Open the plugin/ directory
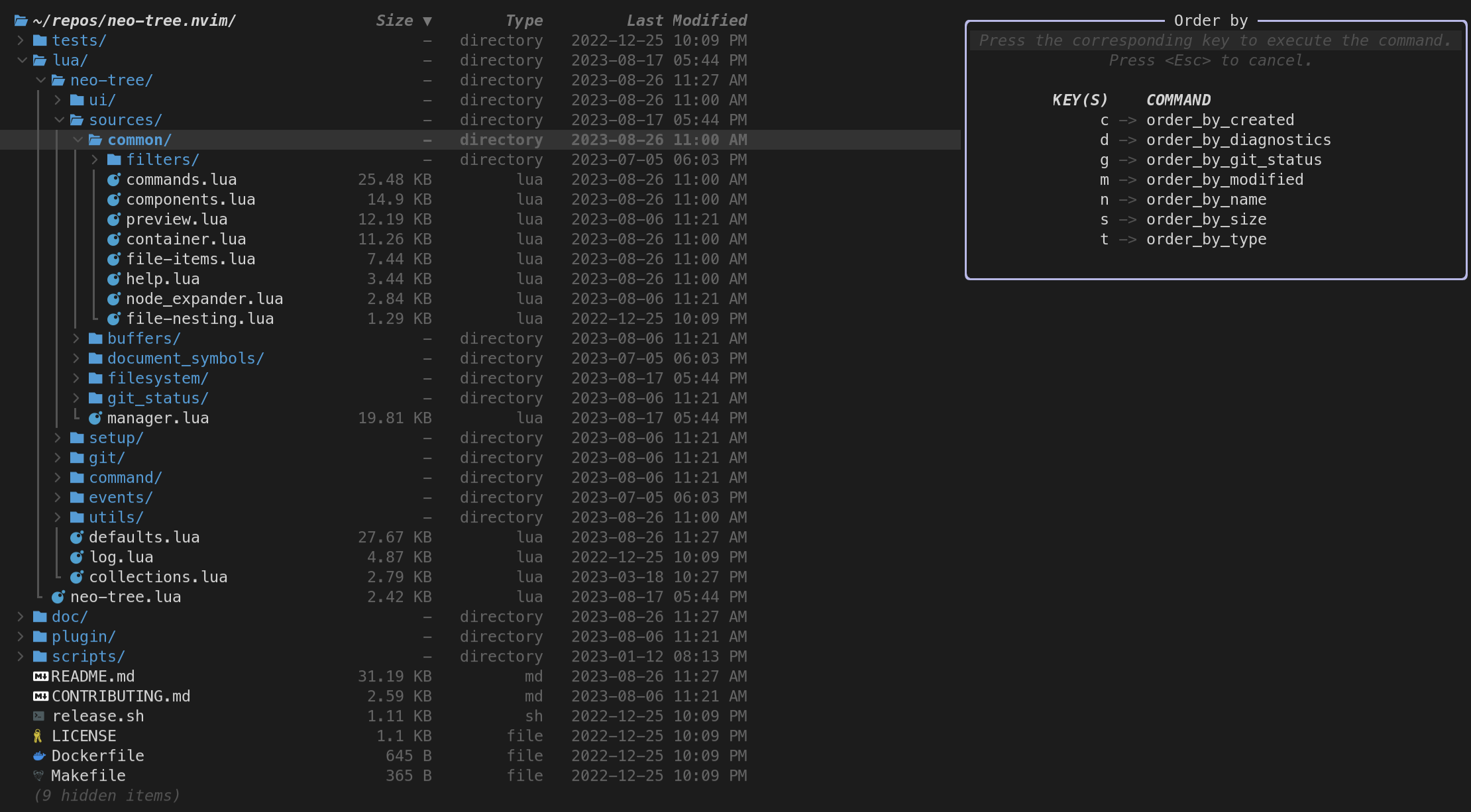Viewport: 1471px width, 812px height. click(x=83, y=636)
